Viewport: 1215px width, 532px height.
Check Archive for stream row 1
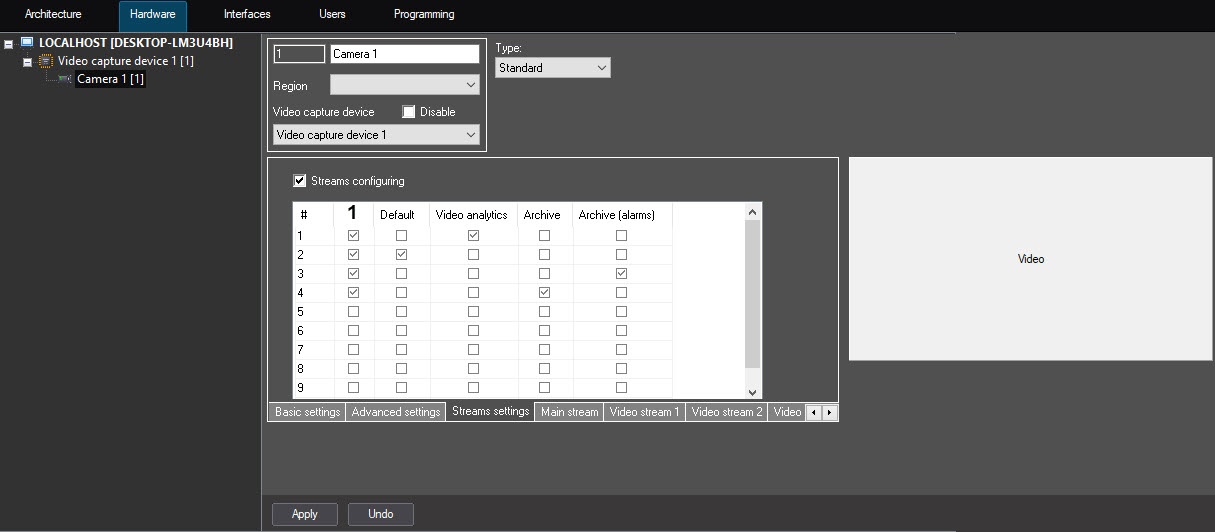(544, 236)
